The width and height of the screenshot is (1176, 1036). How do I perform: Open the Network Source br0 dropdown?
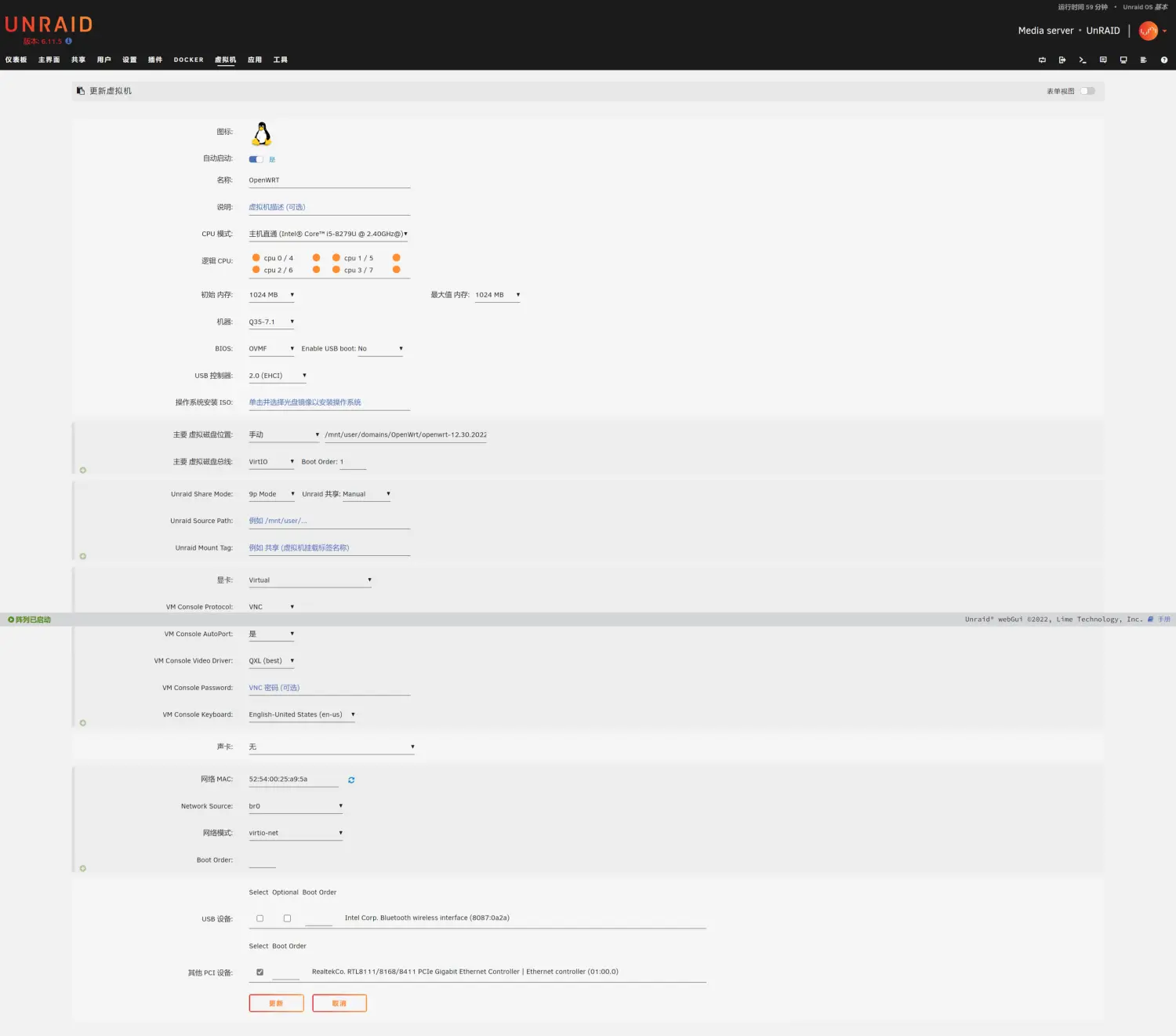[x=296, y=805]
